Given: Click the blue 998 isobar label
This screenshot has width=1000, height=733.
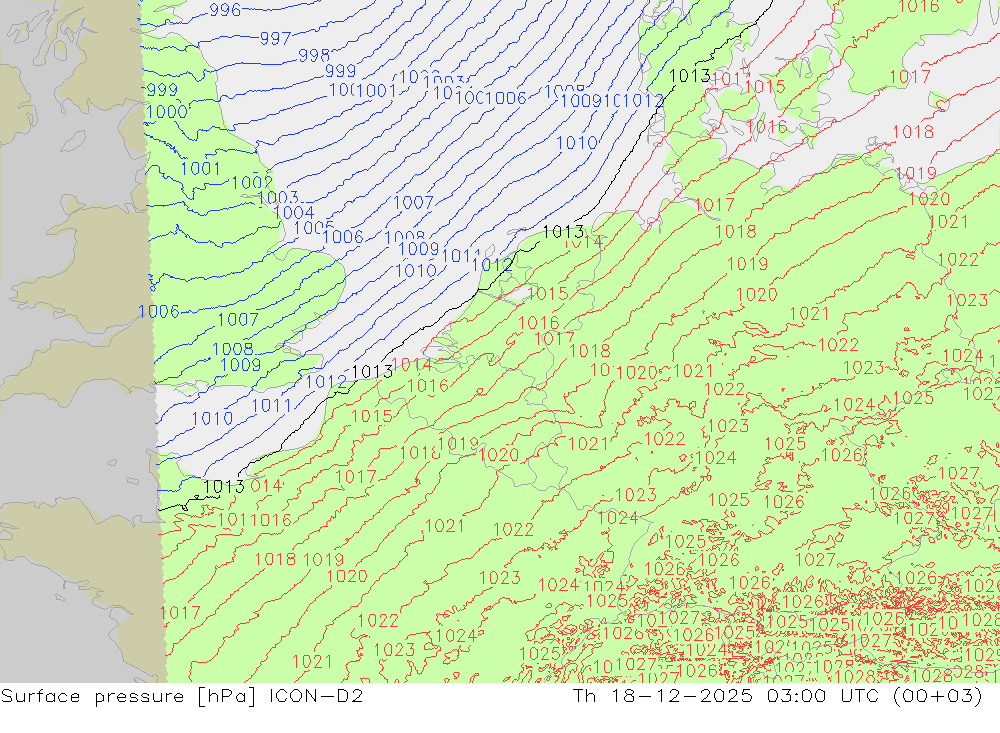Looking at the screenshot, I should [314, 56].
